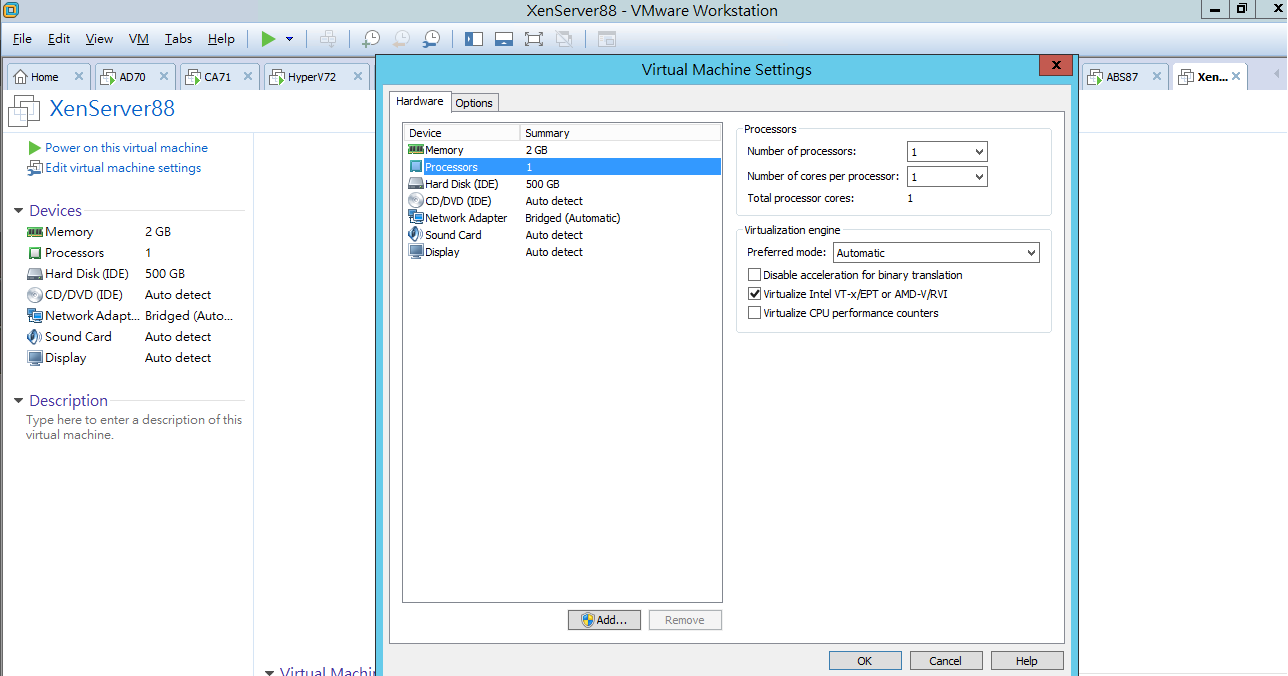Viewport: 1288px width, 676px height.
Task: Toggle the thumbnail bar toolbar icon
Action: point(504,39)
